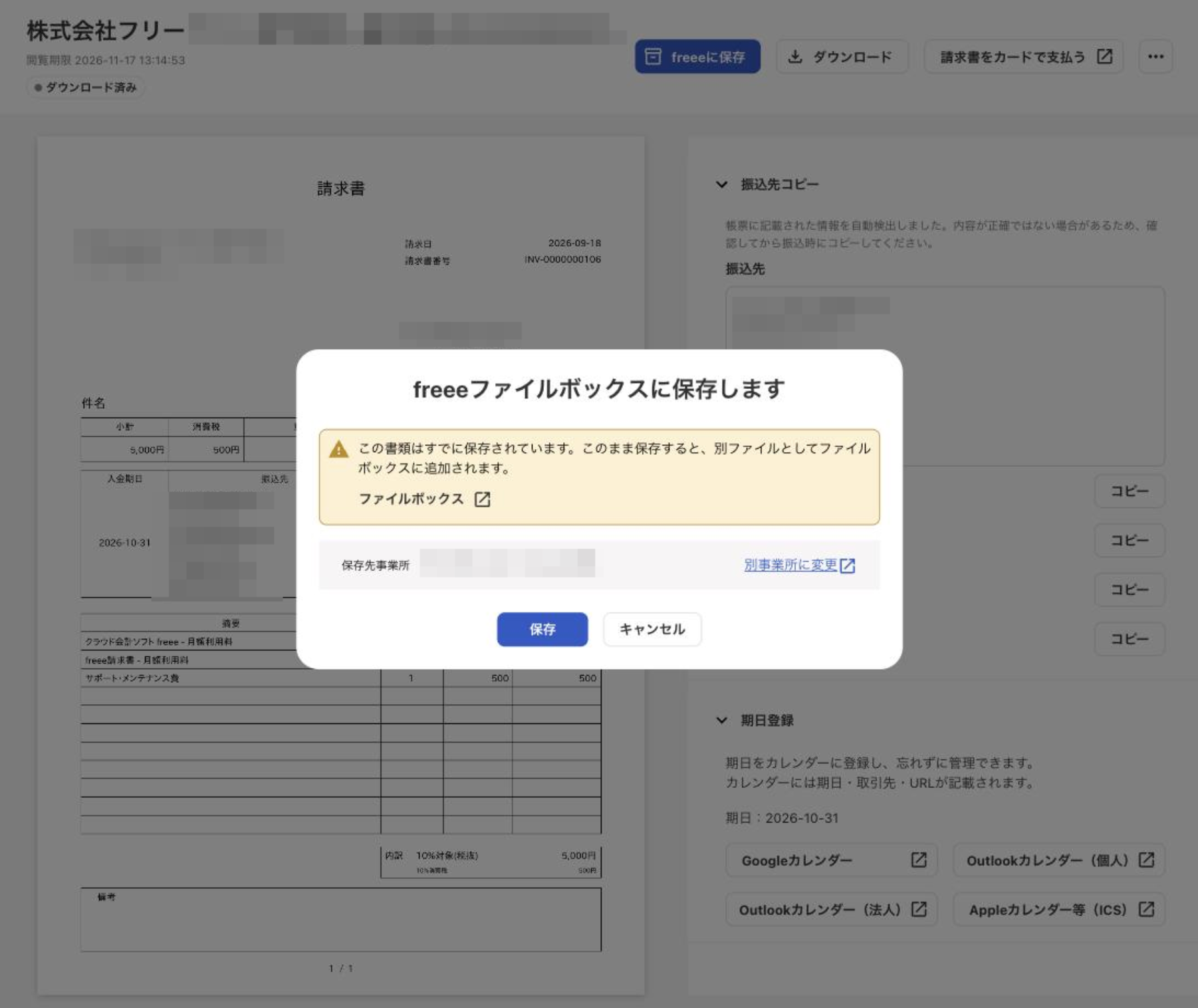
Task: Click the 期日：2026-10-31 text
Action: pos(782,818)
